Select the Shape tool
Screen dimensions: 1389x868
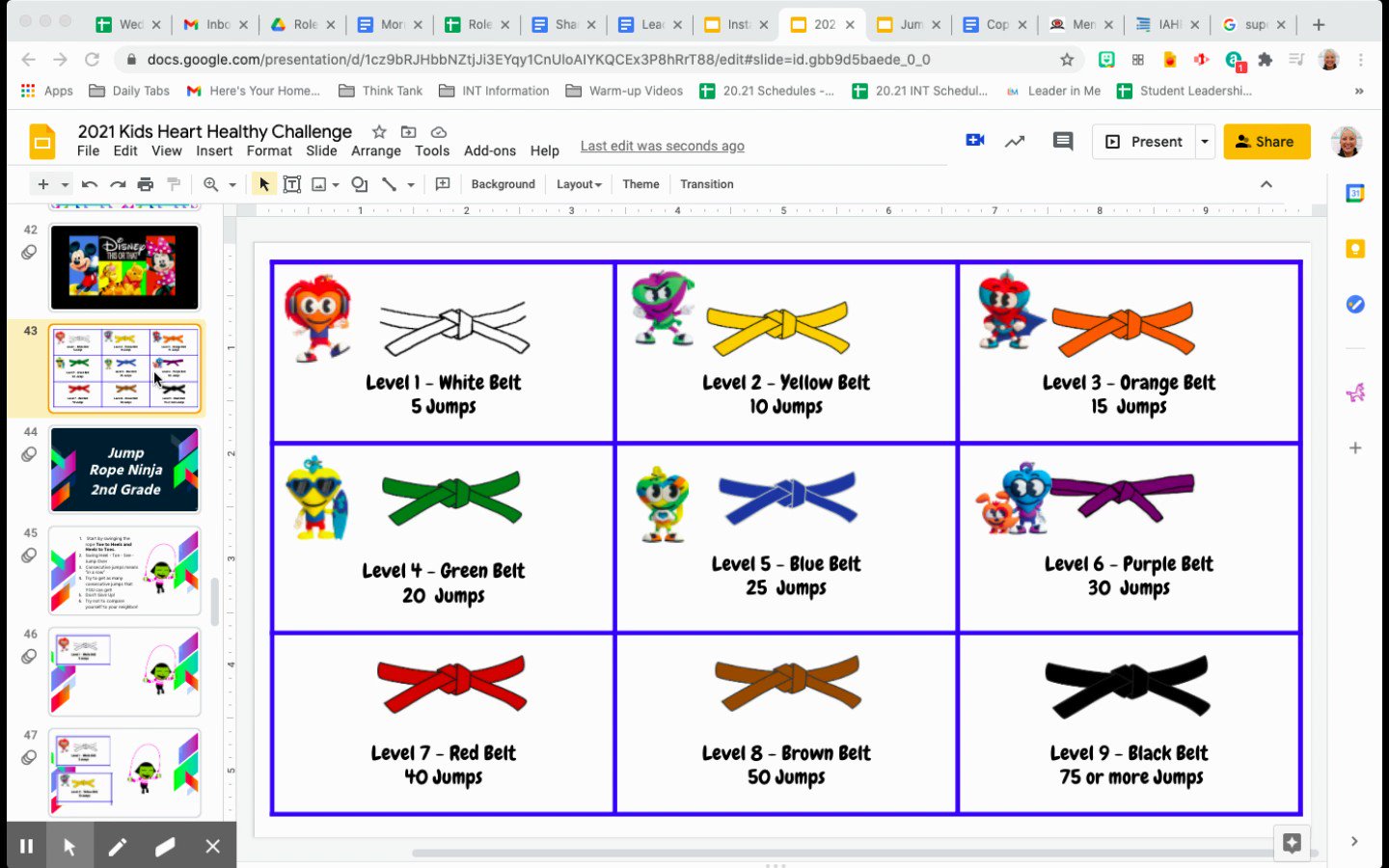pos(358,183)
